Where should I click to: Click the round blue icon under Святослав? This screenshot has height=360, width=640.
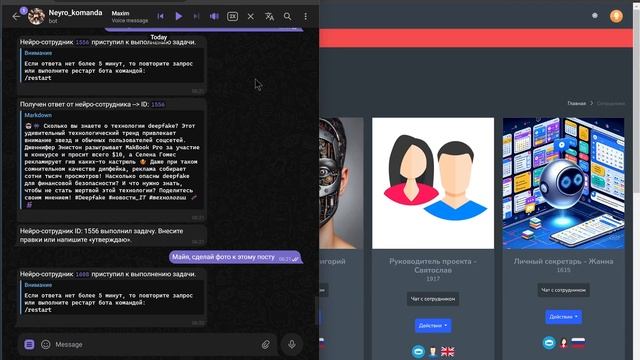coord(418,351)
